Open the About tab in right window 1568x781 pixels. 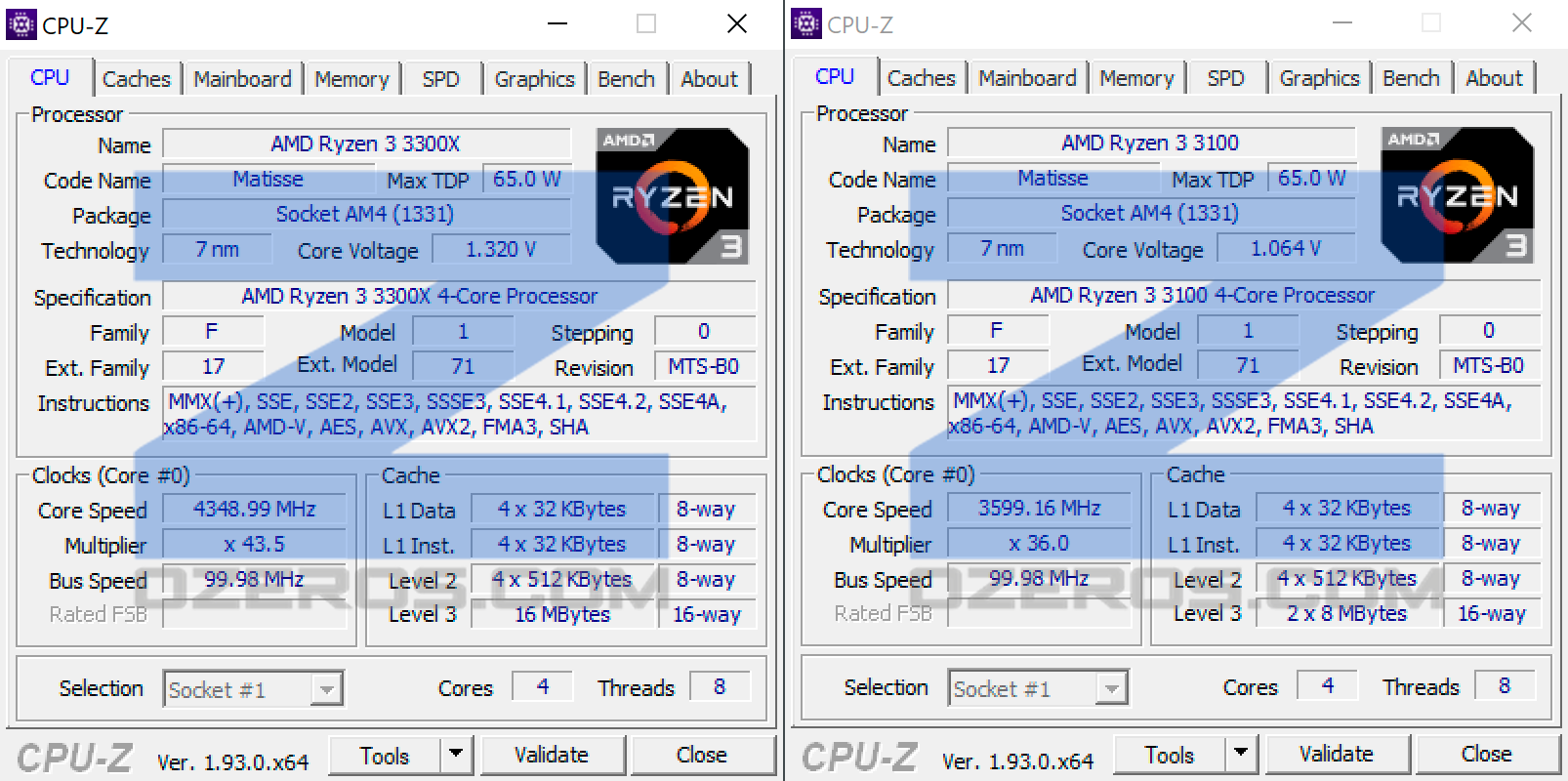click(1495, 78)
